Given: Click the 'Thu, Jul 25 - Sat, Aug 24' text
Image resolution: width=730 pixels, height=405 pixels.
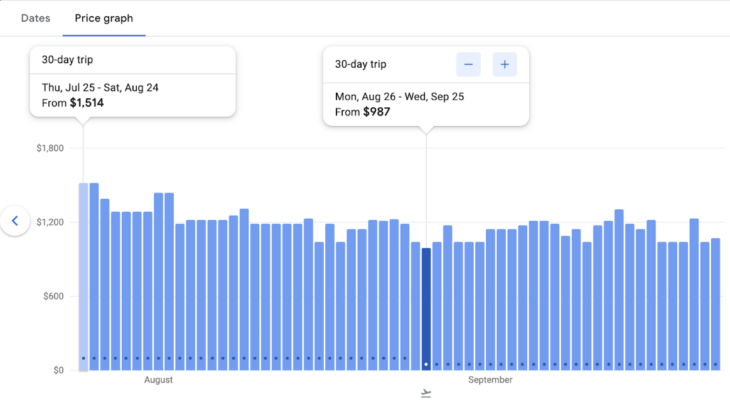Looking at the screenshot, I should pyautogui.click(x=100, y=88).
